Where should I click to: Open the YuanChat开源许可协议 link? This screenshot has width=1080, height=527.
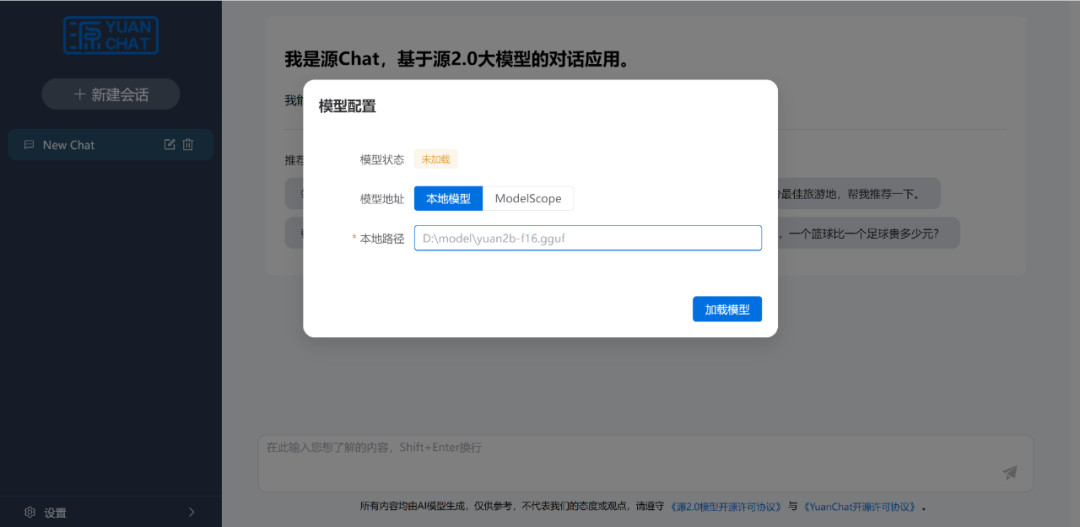[859, 506]
